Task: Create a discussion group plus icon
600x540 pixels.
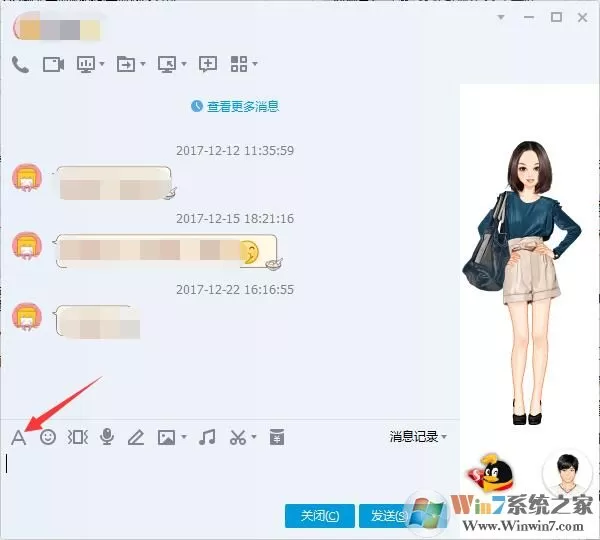Action: point(208,64)
